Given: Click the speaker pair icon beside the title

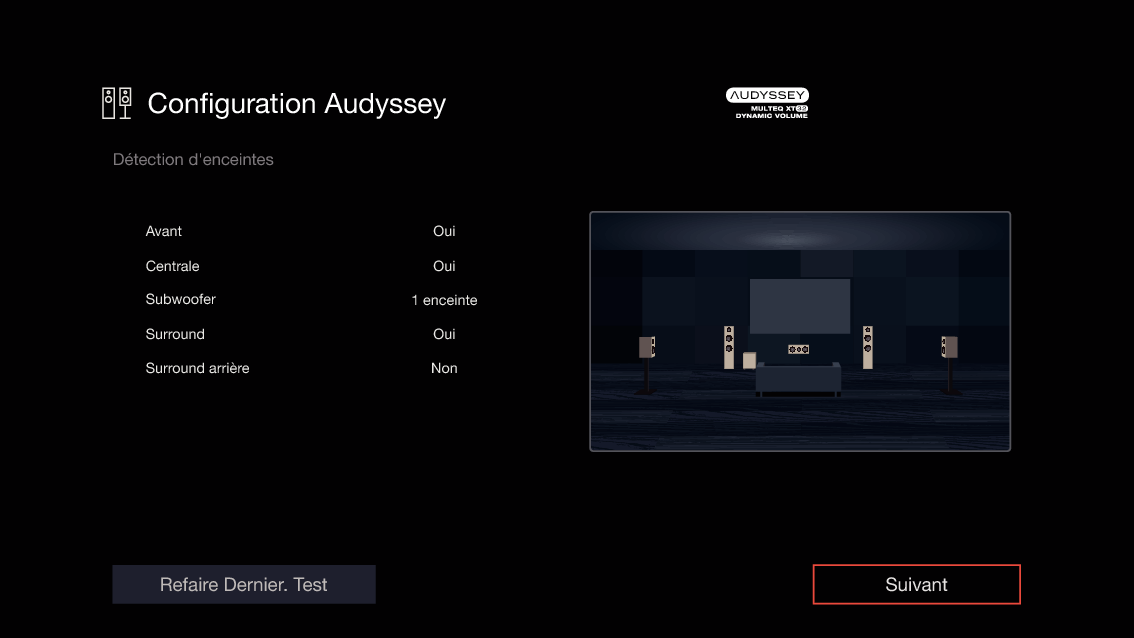Looking at the screenshot, I should point(115,102).
